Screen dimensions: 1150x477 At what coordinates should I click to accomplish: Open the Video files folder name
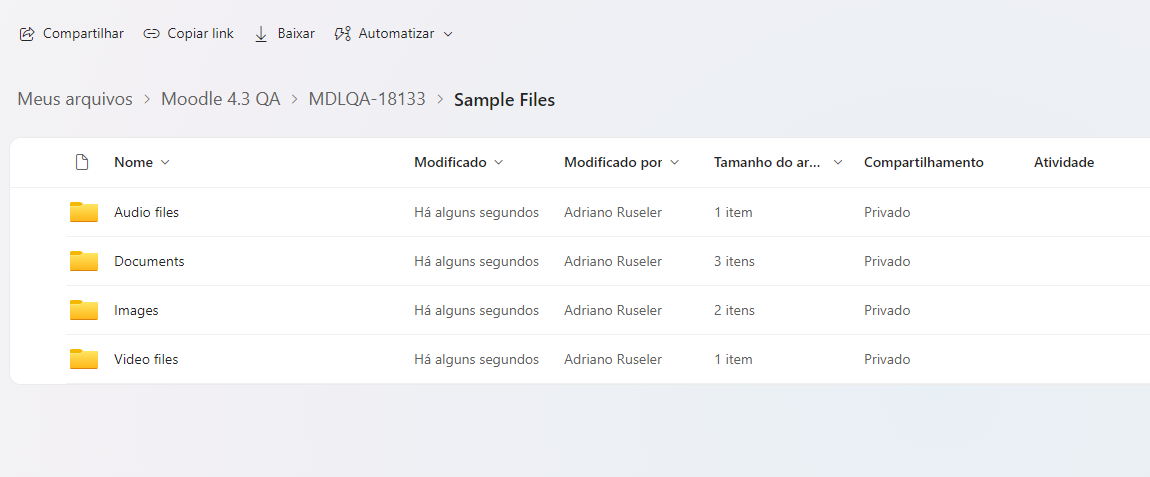(x=146, y=360)
